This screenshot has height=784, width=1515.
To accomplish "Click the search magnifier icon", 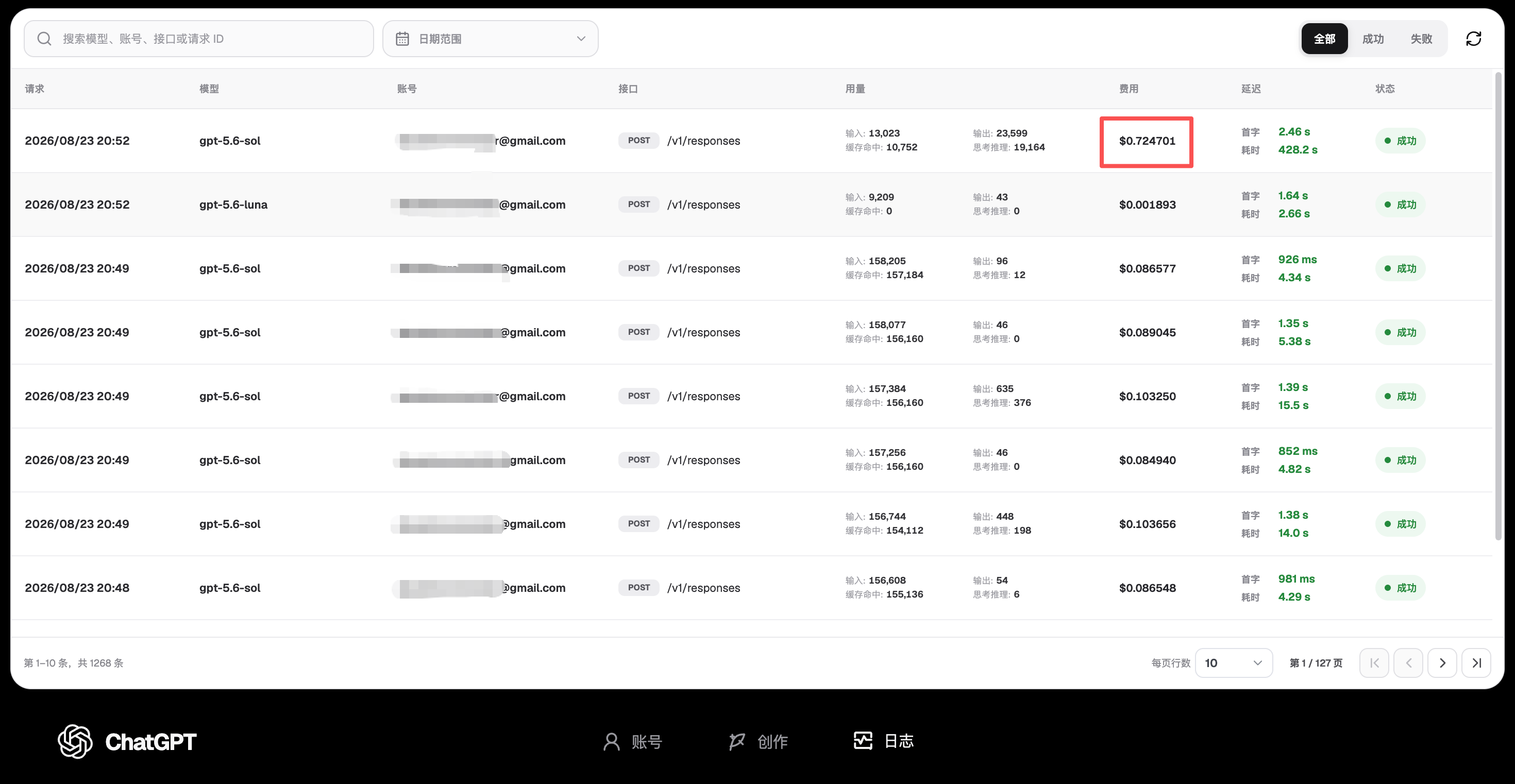I will click(44, 39).
